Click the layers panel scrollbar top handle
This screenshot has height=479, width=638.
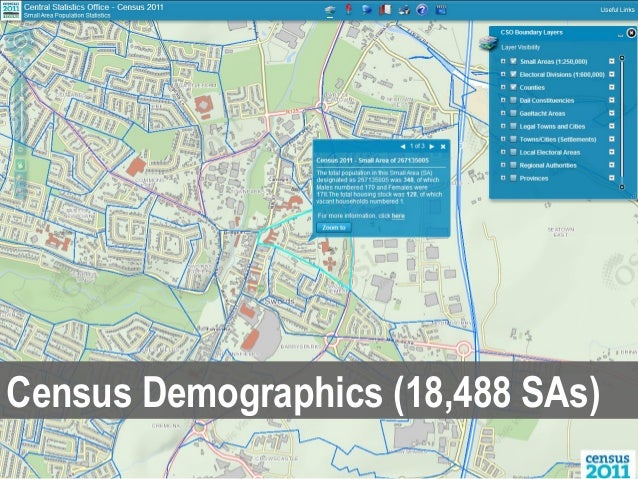pos(622,58)
